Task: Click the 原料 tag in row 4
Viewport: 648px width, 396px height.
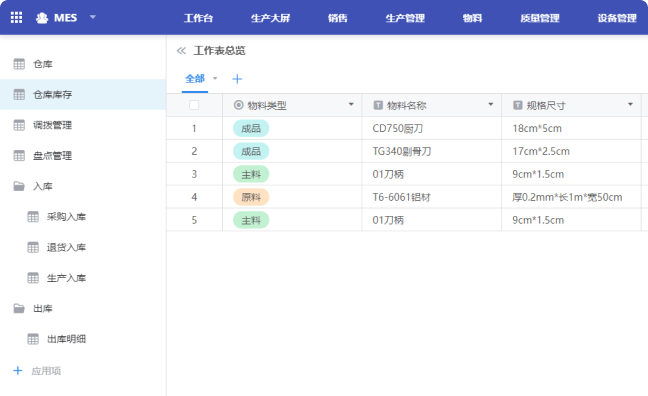Action: coord(251,197)
